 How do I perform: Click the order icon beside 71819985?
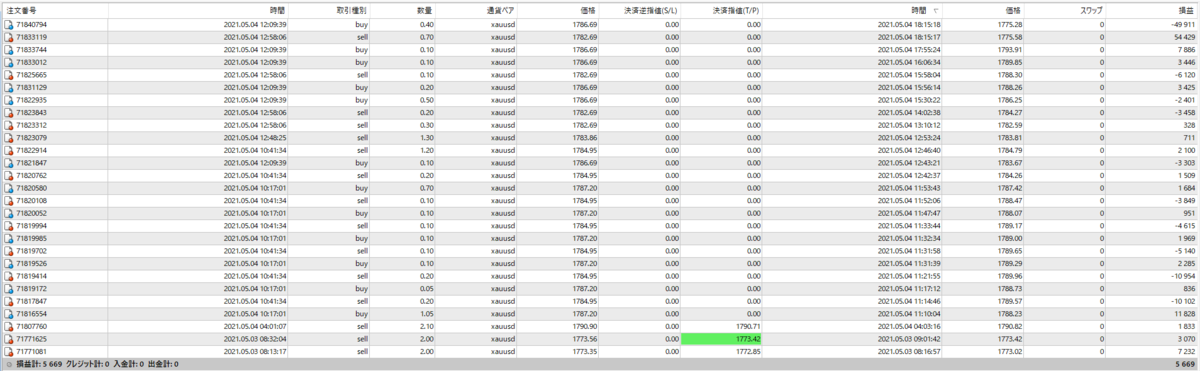[x=9, y=239]
